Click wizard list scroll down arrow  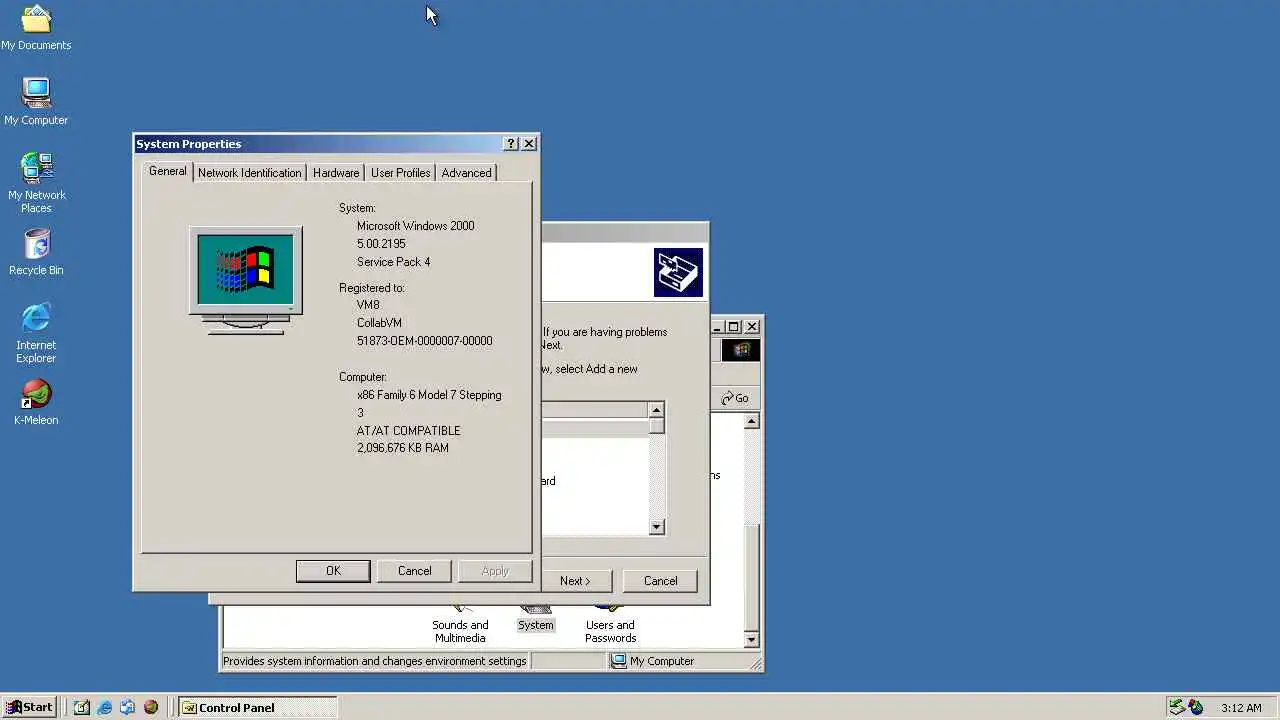pos(656,527)
